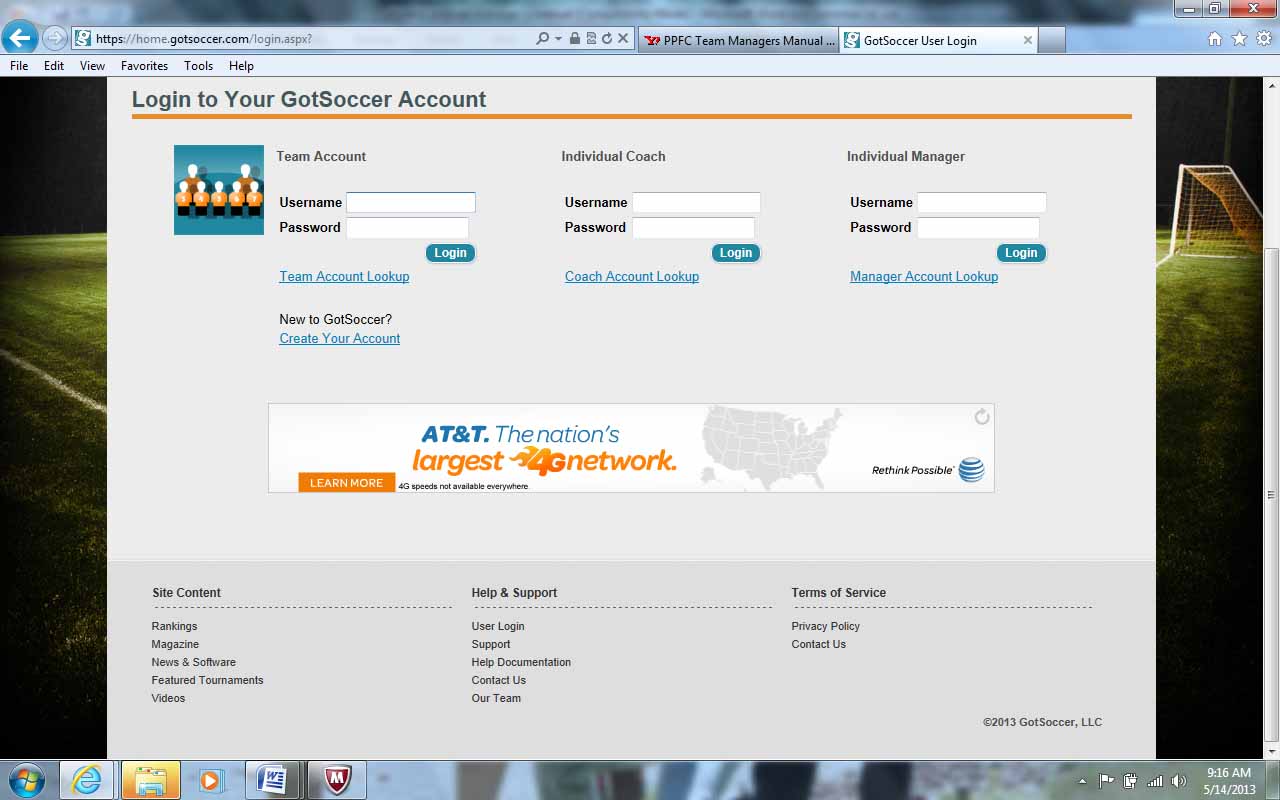This screenshot has height=800, width=1280.
Task: Click the Create Your Account link
Action: 340,339
